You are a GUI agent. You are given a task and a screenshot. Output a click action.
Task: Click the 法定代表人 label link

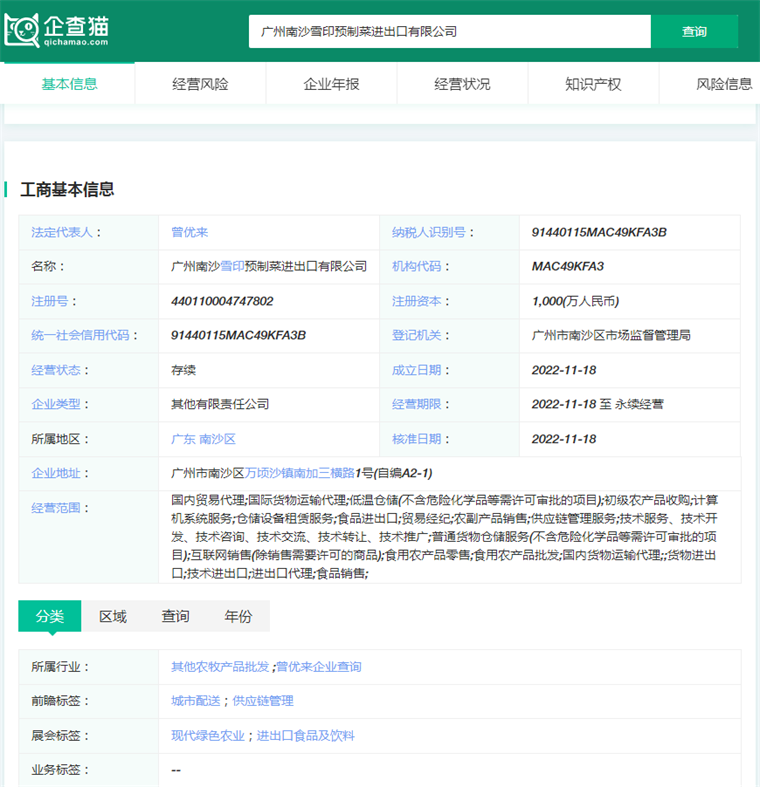pyautogui.click(x=62, y=232)
